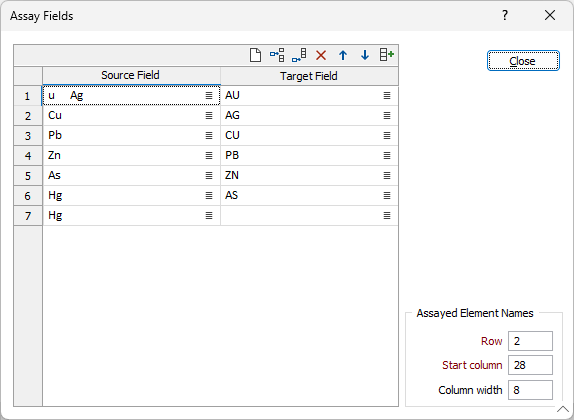Click the insert rows tree icon

pyautogui.click(x=277, y=55)
